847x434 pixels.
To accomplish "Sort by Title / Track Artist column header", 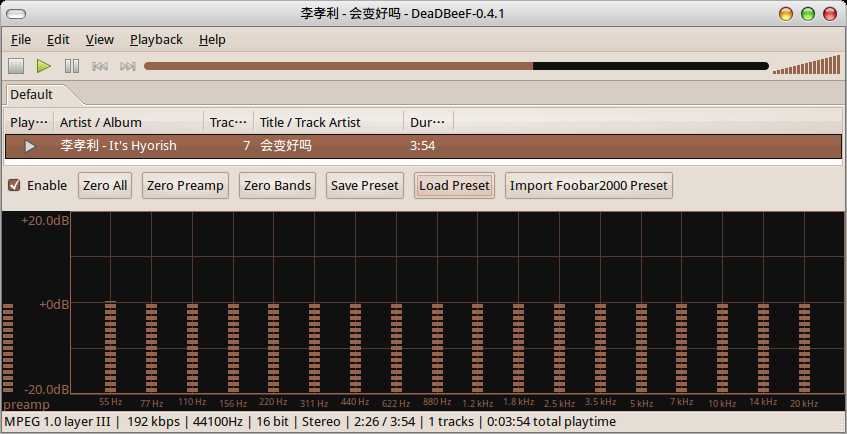I will (x=328, y=122).
